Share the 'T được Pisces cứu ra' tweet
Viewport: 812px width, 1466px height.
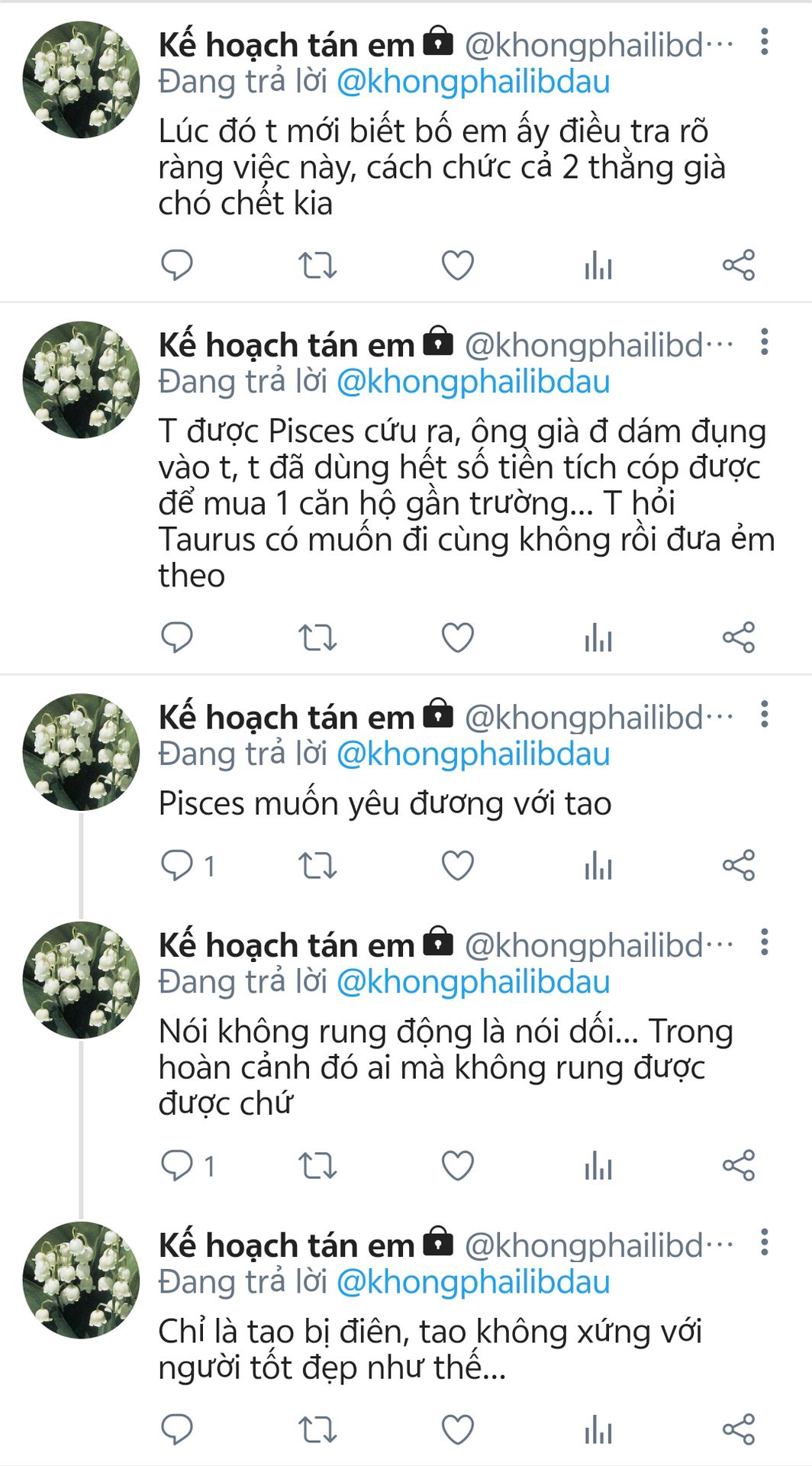pyautogui.click(x=739, y=638)
